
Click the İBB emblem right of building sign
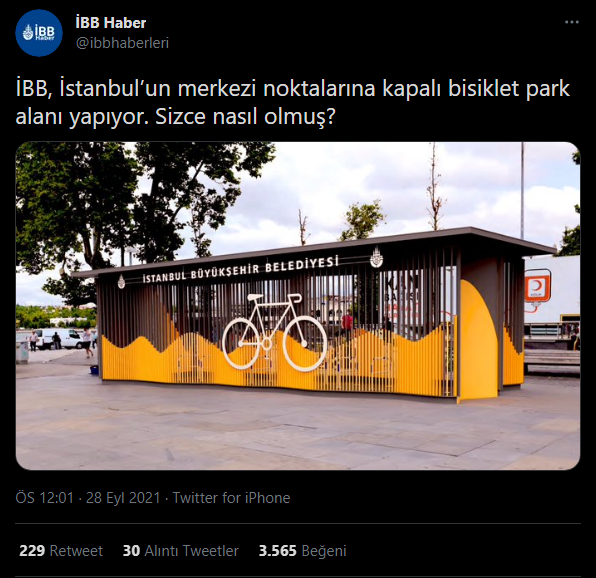(x=376, y=257)
